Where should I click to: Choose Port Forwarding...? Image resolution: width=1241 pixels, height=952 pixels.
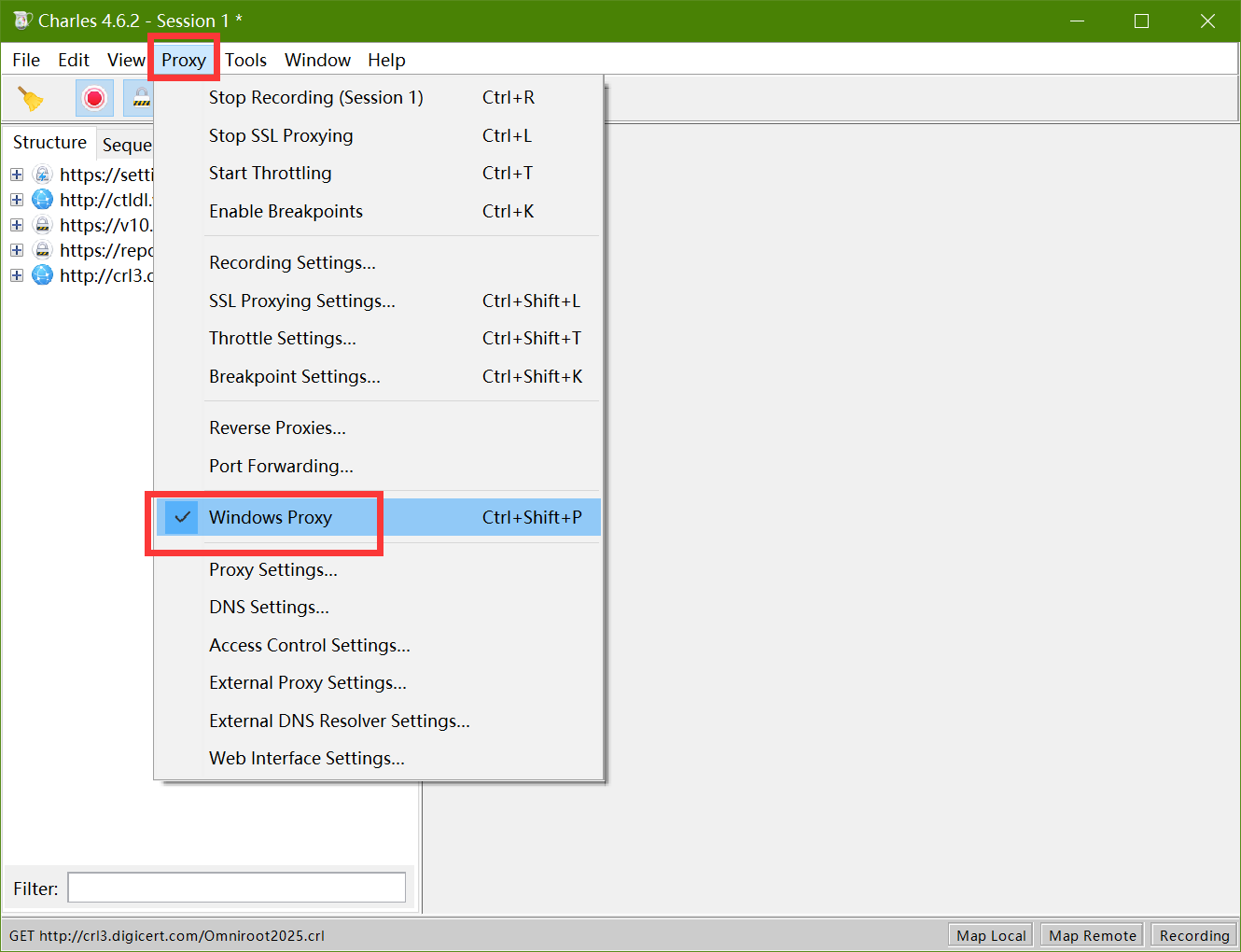[x=378, y=466]
